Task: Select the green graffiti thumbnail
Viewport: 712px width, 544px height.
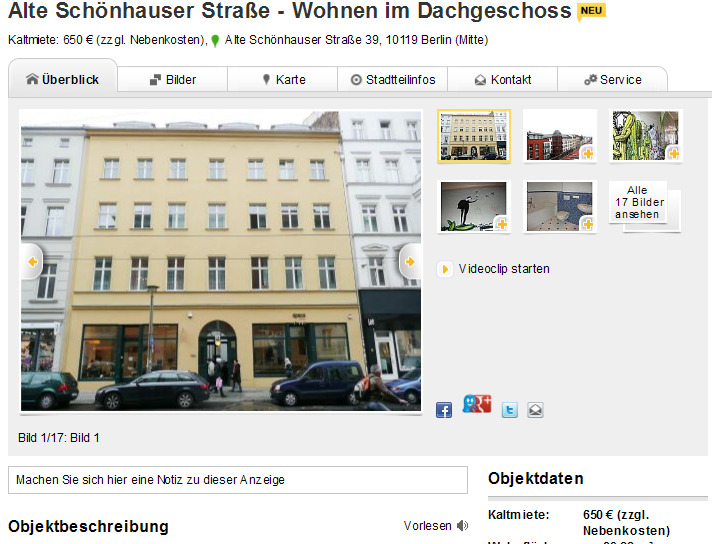Action: click(x=645, y=136)
